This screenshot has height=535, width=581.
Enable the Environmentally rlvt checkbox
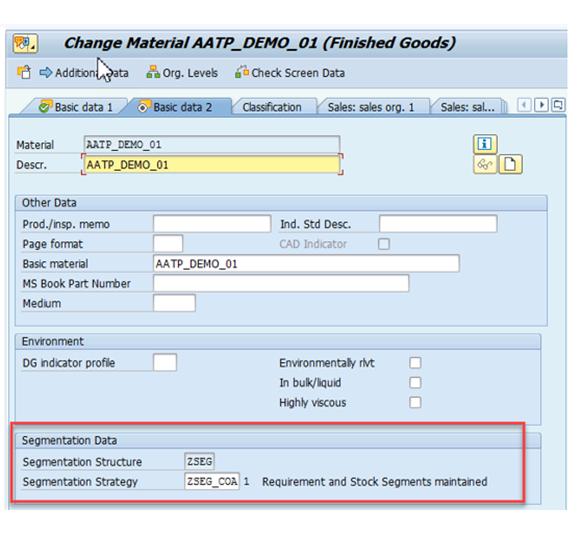coord(415,362)
